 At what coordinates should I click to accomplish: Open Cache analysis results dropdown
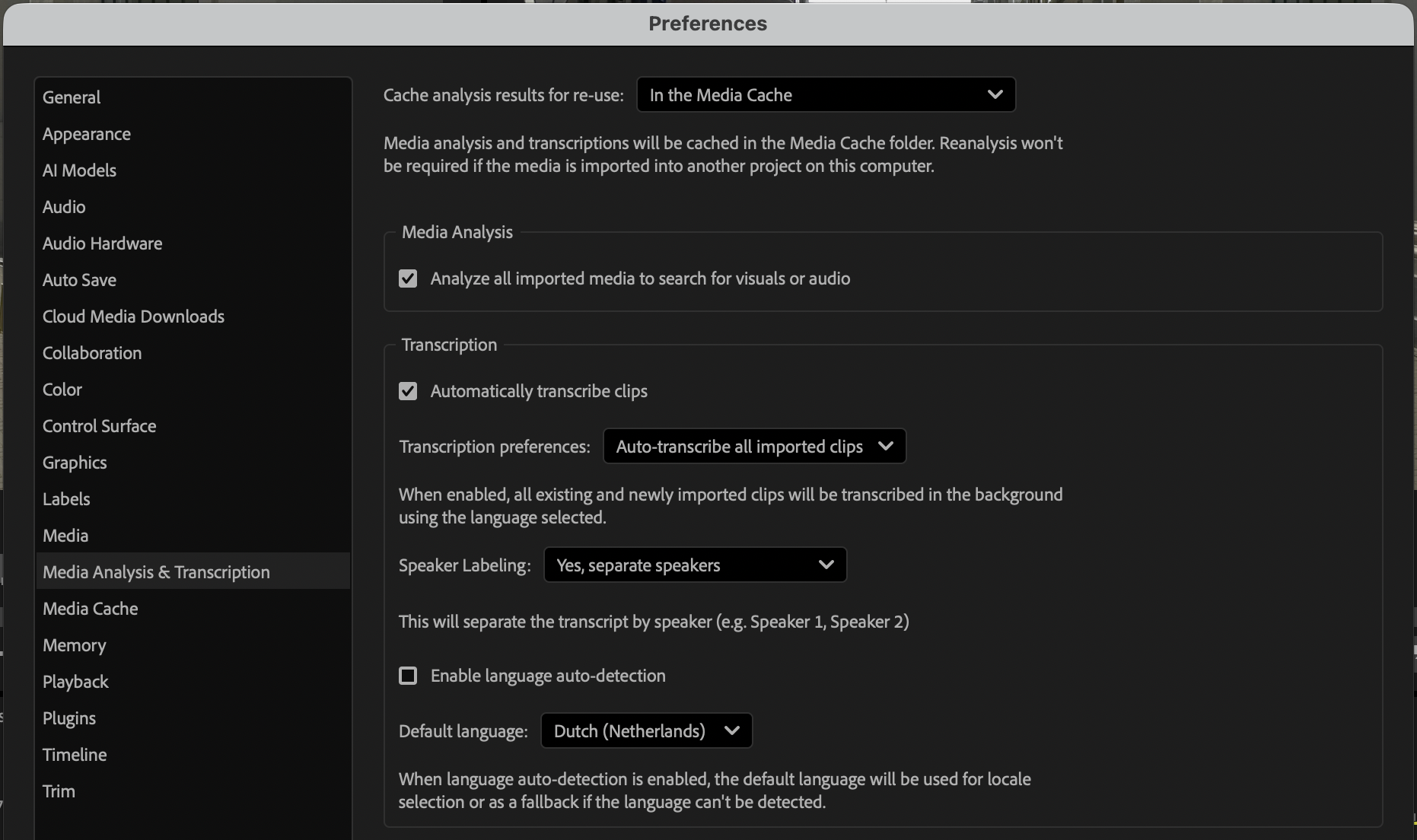pos(826,95)
